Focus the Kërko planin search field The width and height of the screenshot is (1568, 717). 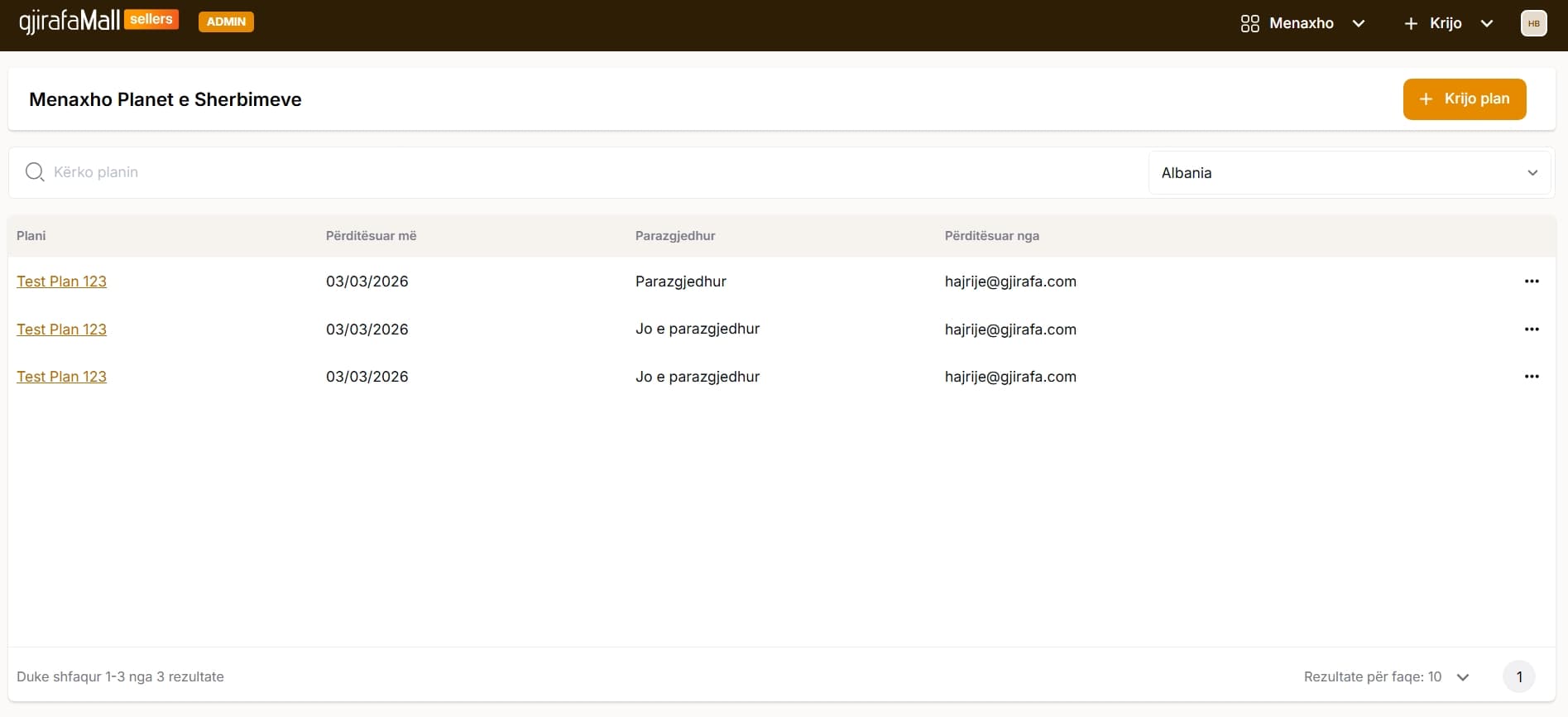(x=579, y=172)
